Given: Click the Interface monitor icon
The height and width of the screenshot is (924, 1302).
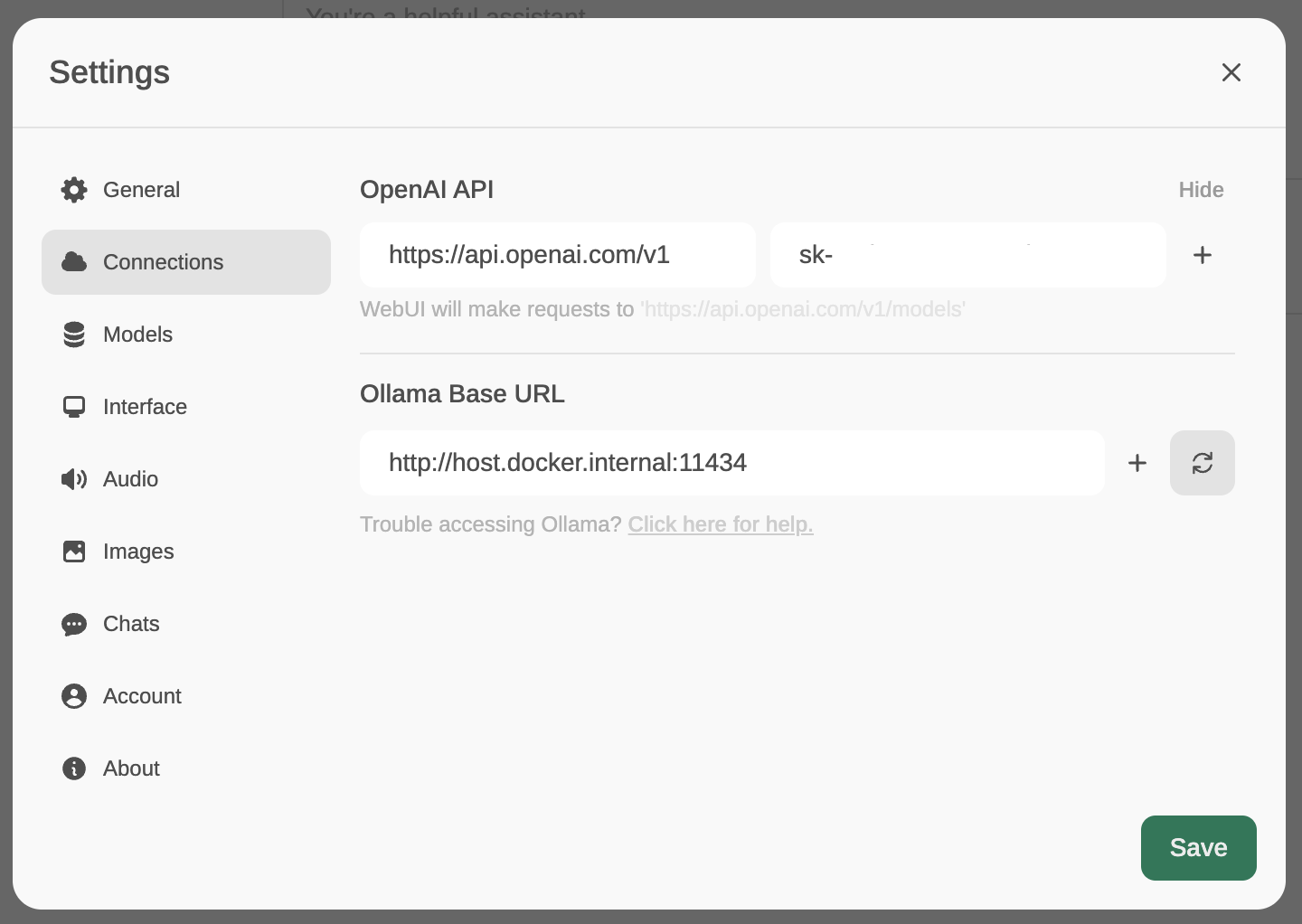Looking at the screenshot, I should [74, 407].
